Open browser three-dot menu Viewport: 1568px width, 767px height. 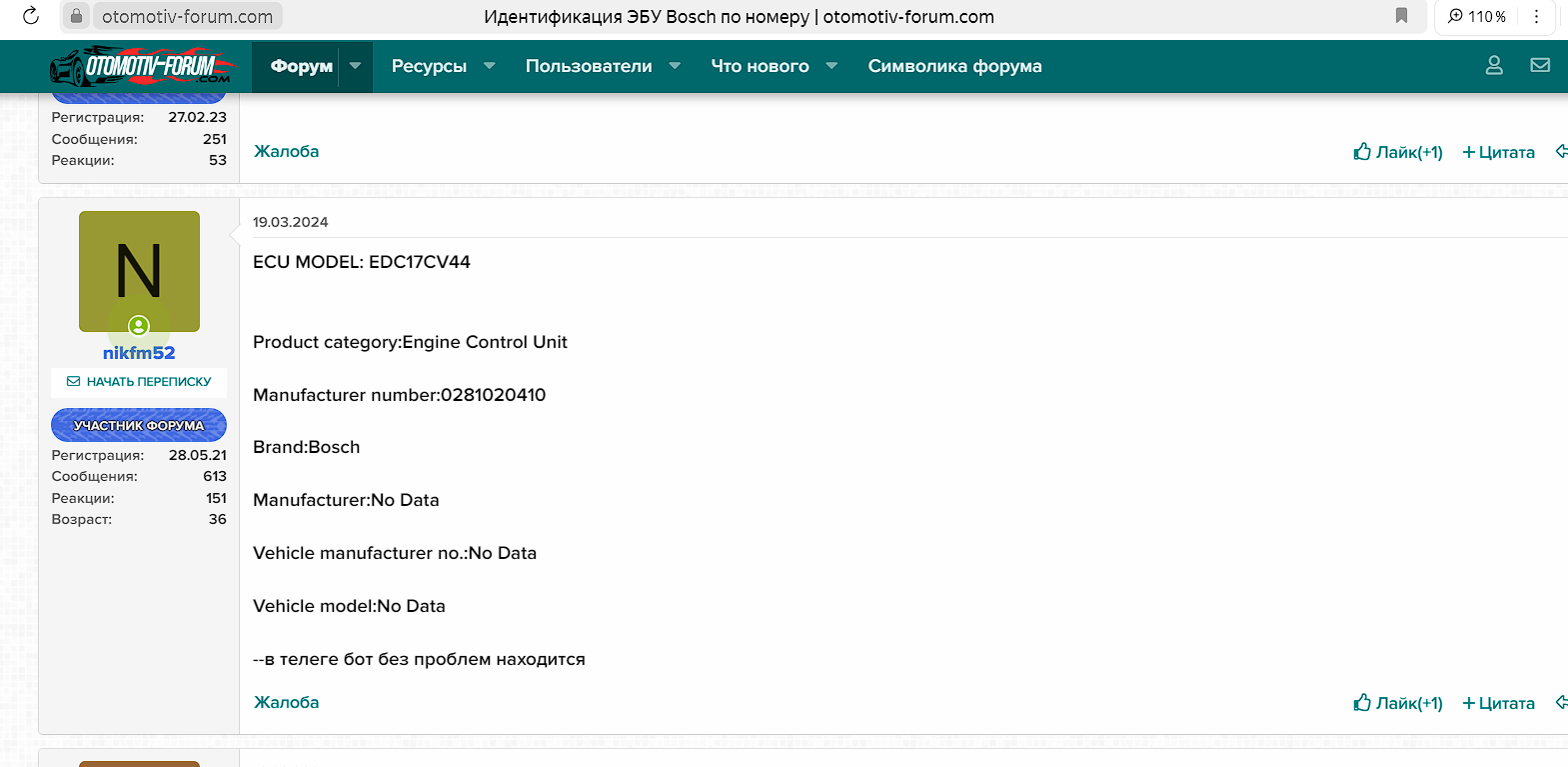click(1536, 16)
